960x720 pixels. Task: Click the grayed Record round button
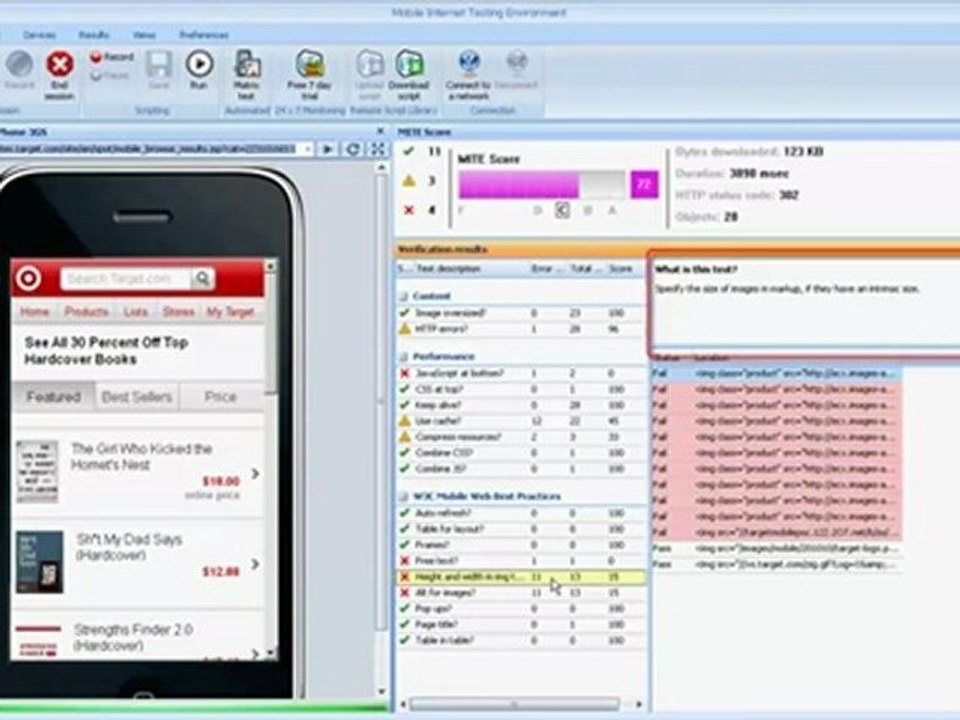19,69
